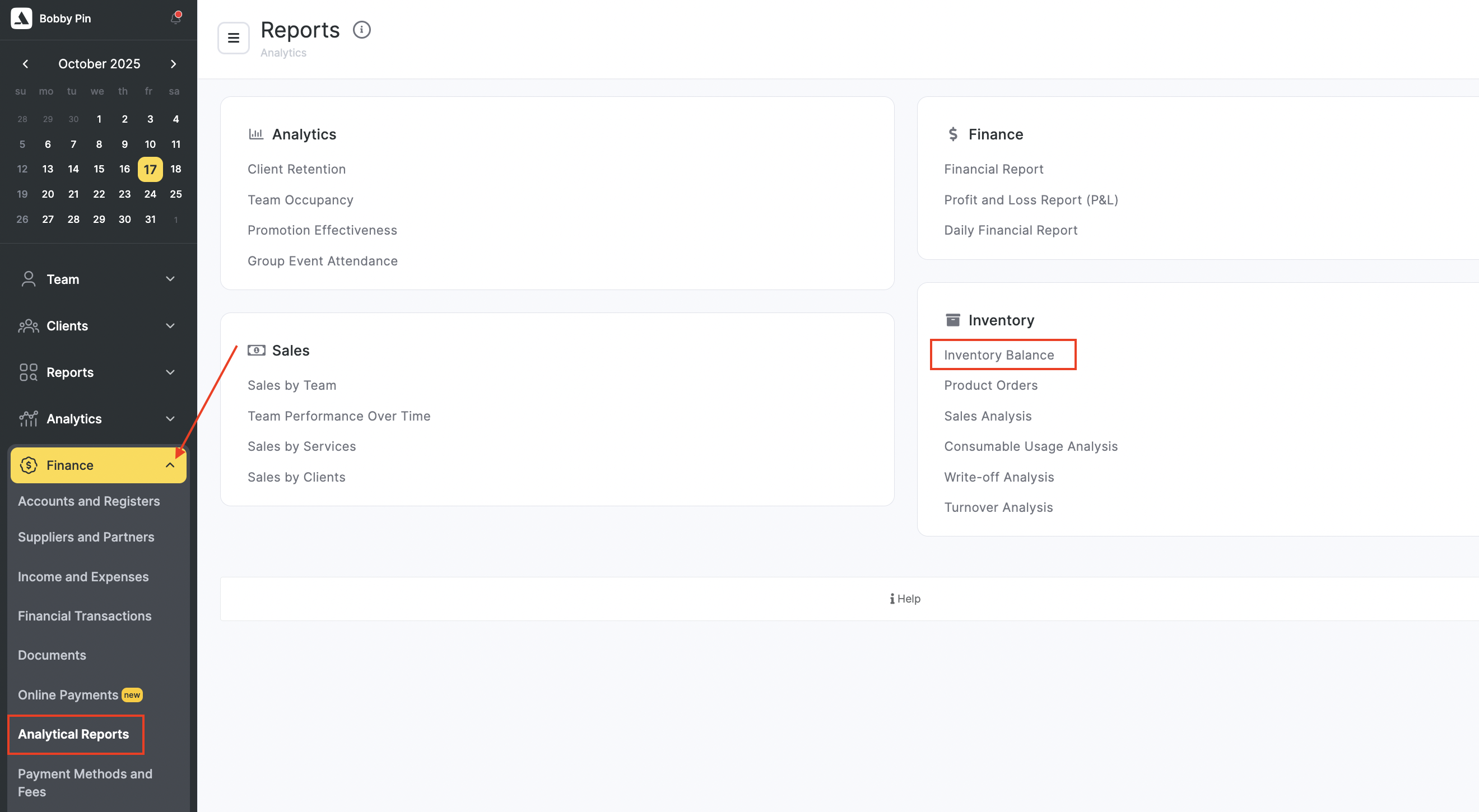Go to next month in calendar

(x=174, y=64)
